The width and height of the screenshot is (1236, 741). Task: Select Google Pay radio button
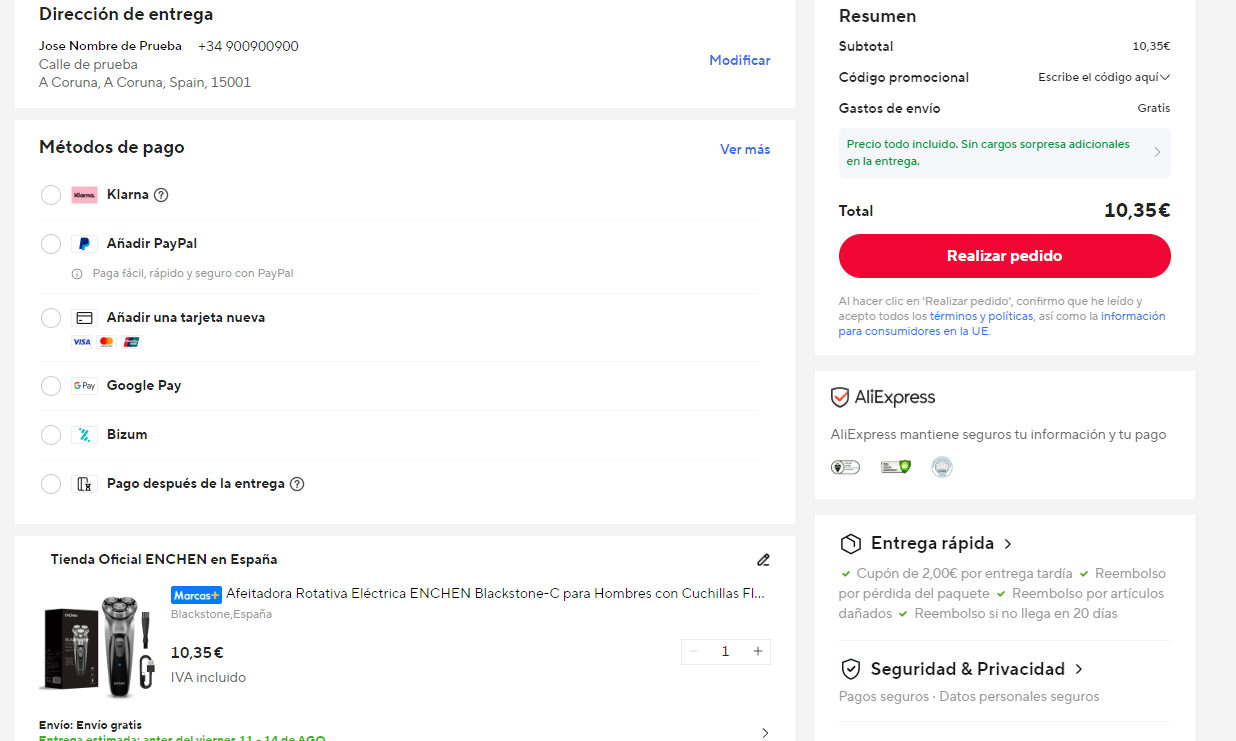tap(51, 386)
